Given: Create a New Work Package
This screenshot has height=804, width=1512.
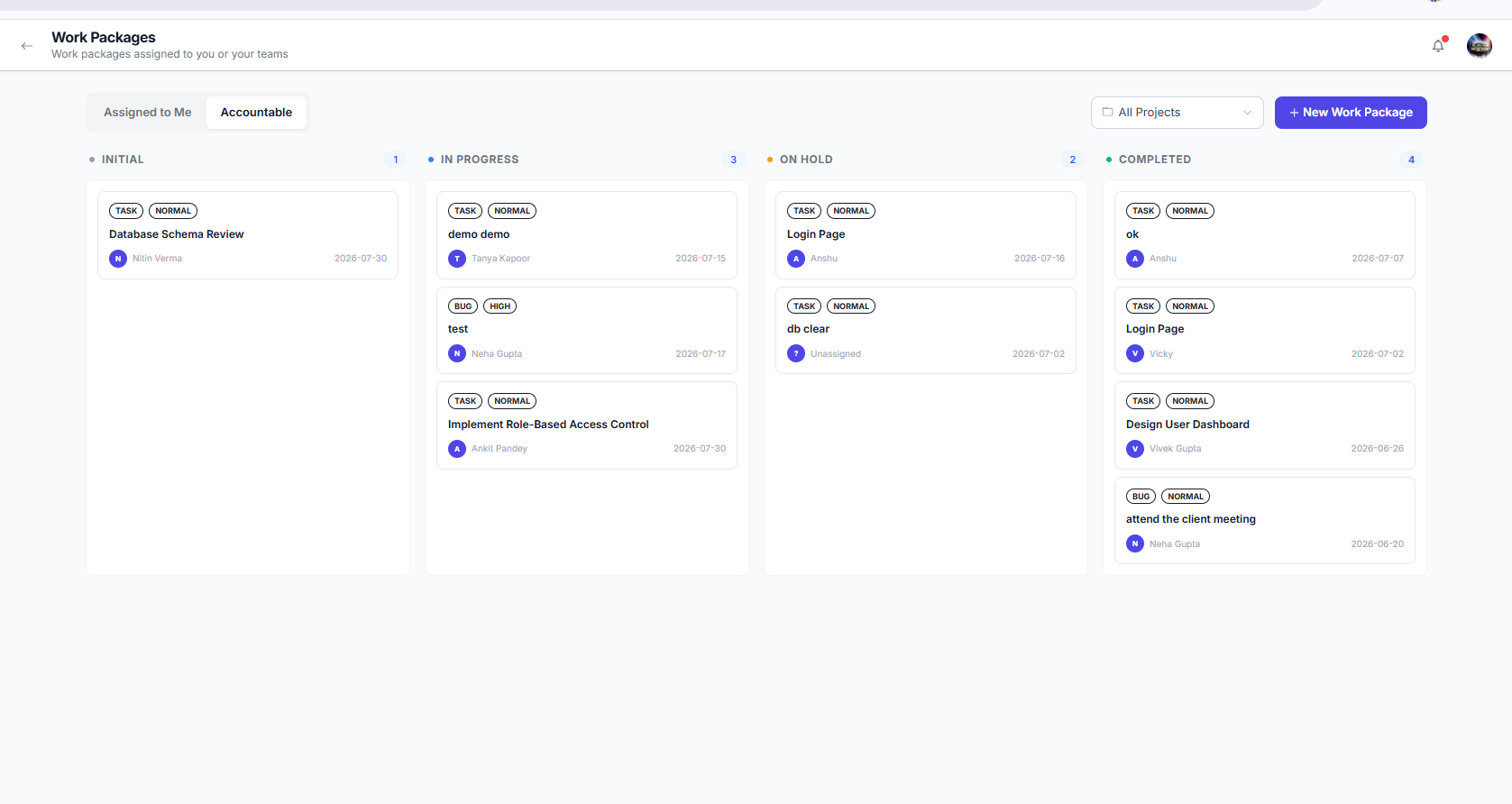Looking at the screenshot, I should pos(1351,113).
